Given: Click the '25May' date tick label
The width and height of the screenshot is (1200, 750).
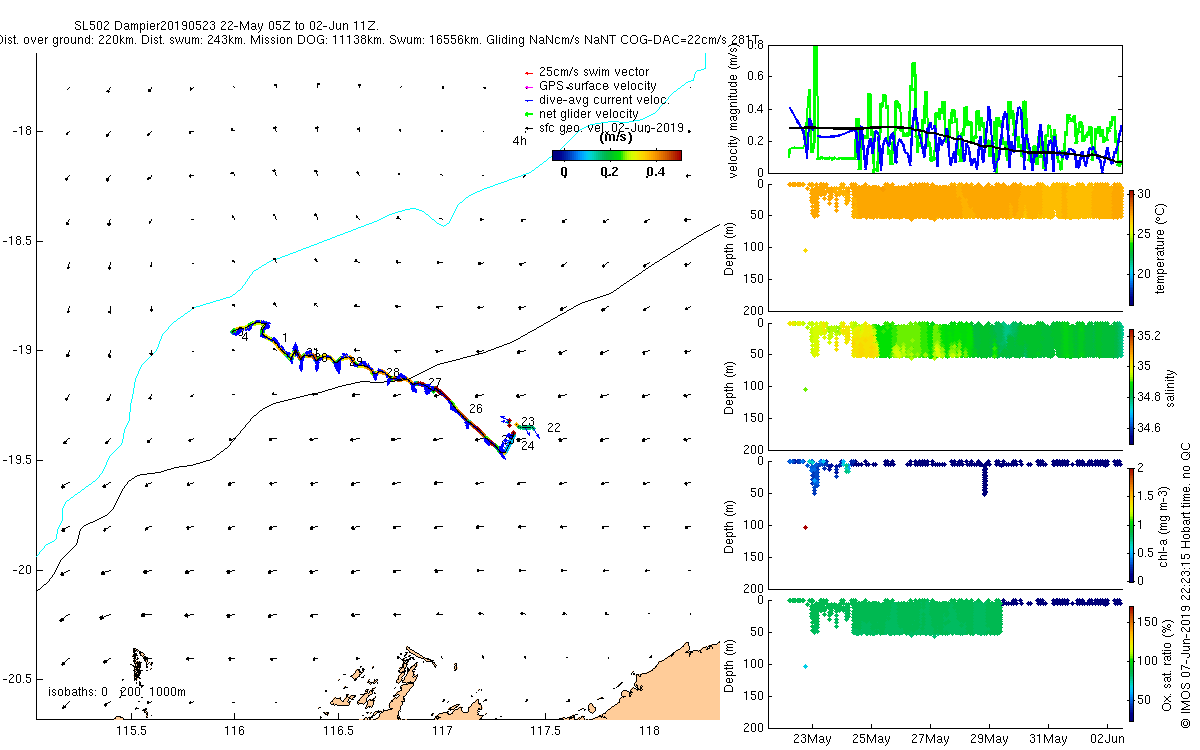Looking at the screenshot, I should pos(871,740).
